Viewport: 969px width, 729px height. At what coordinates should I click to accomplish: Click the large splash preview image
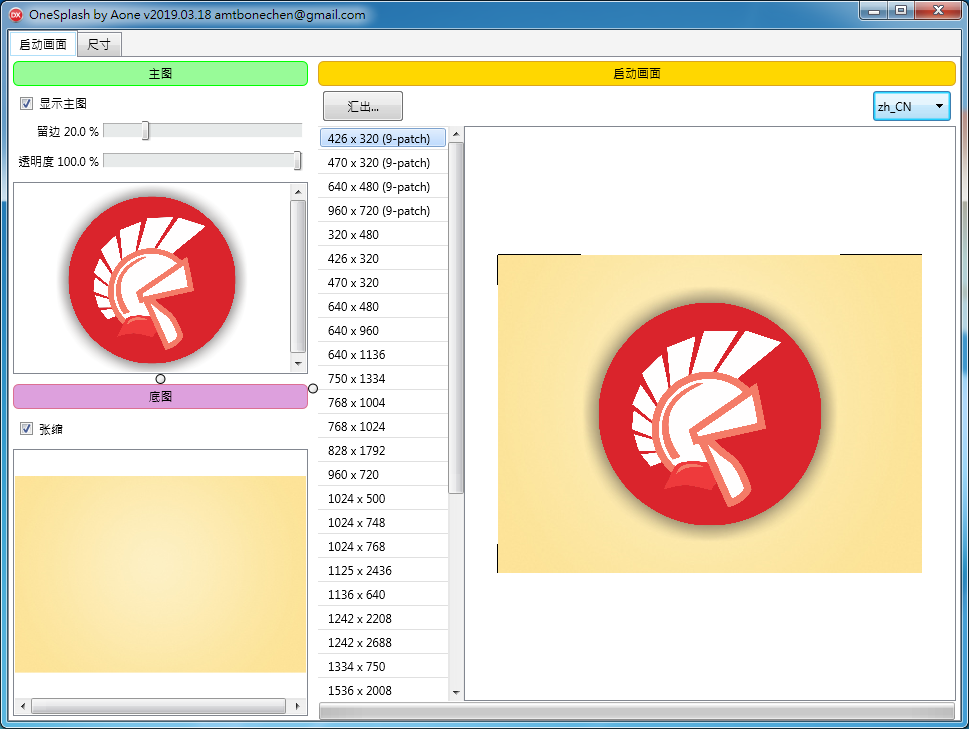[709, 413]
